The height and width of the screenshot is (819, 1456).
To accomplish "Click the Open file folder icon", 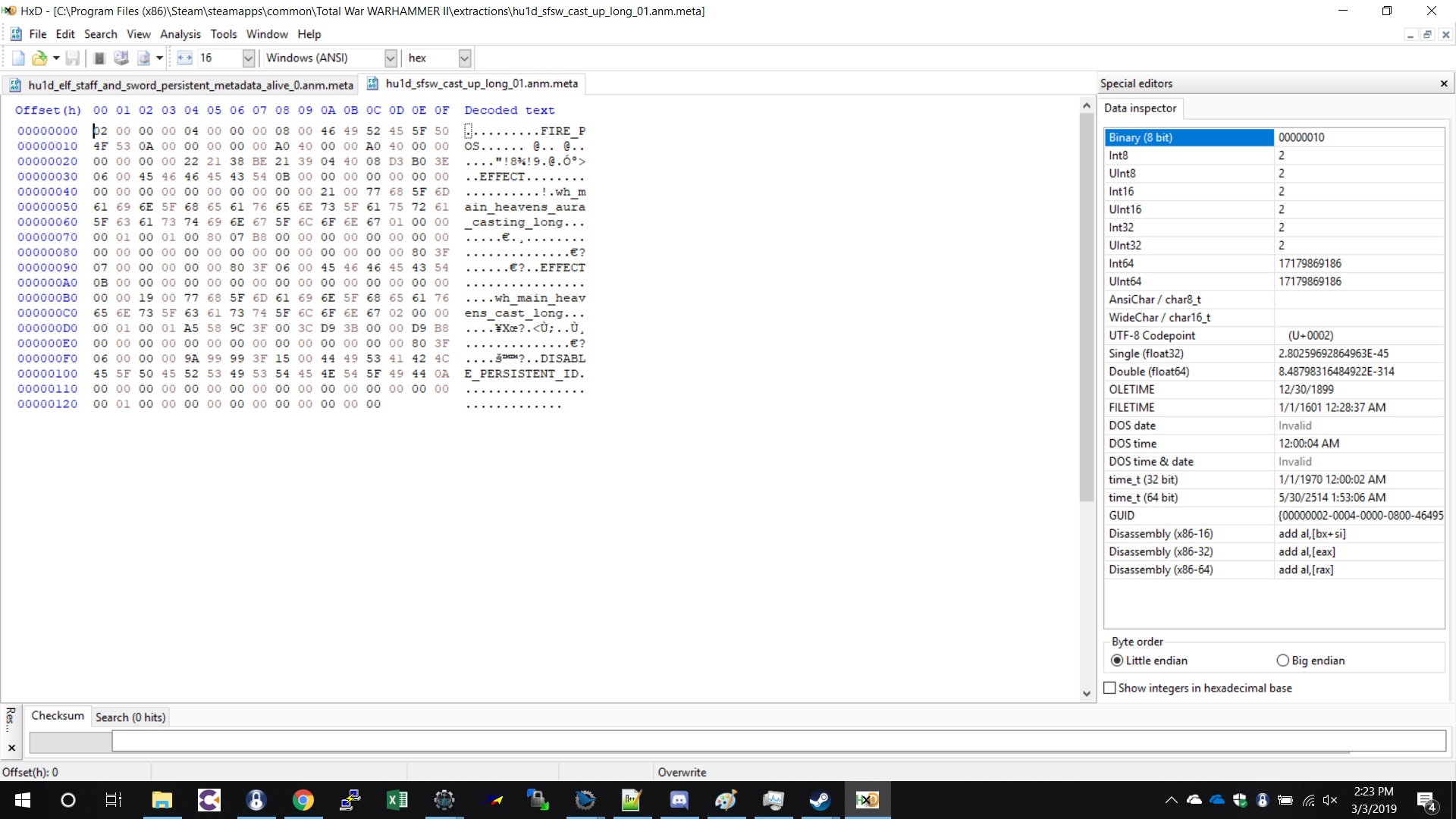I will (x=39, y=58).
